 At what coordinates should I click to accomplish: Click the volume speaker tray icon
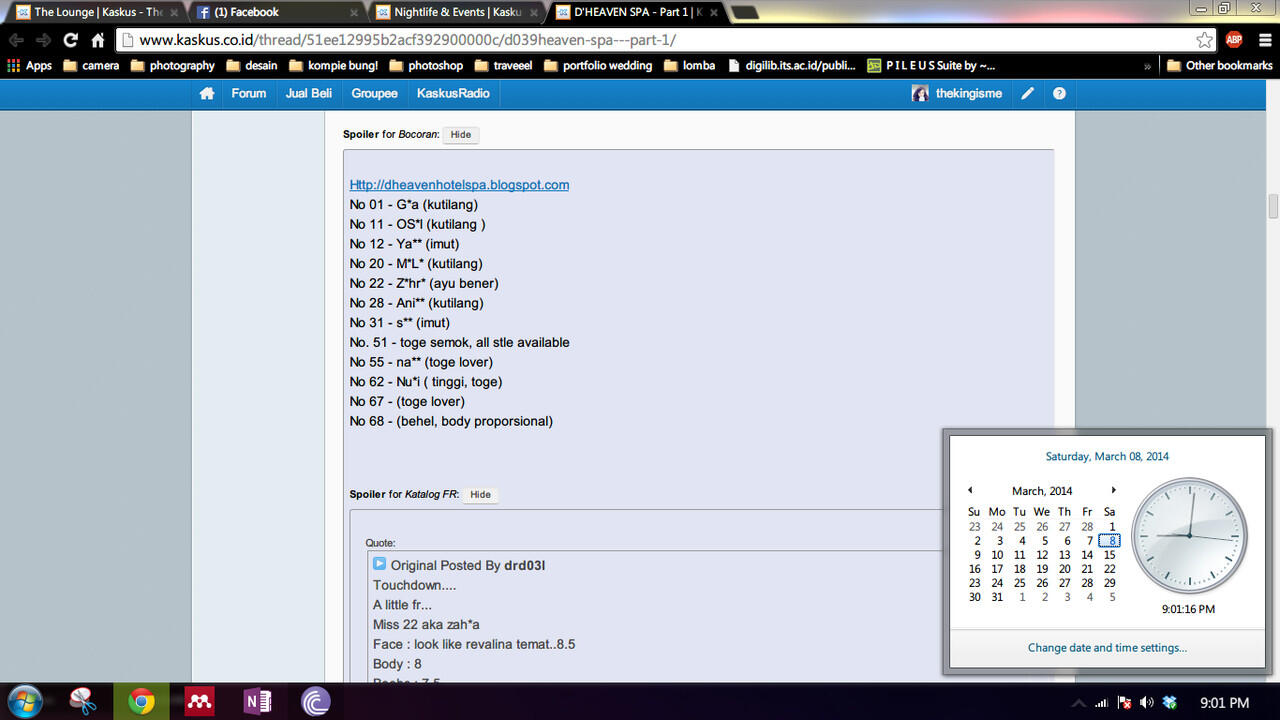click(1147, 703)
